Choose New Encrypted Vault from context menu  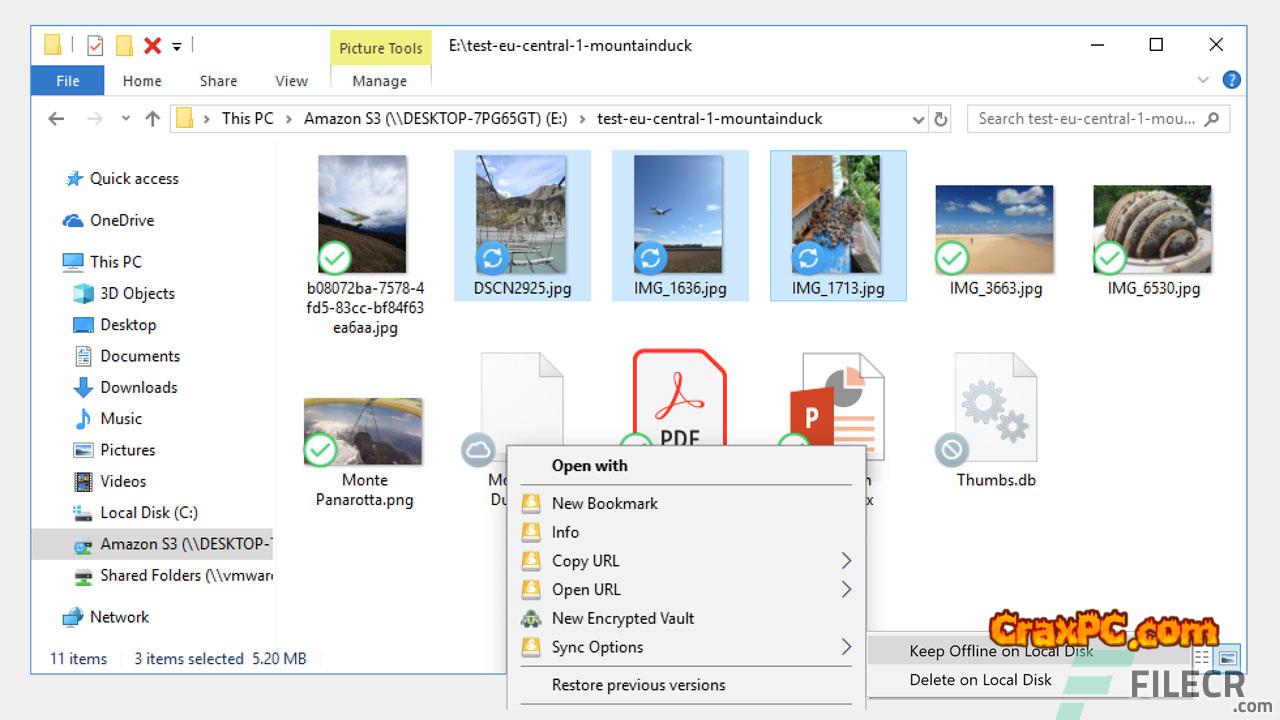(x=622, y=618)
